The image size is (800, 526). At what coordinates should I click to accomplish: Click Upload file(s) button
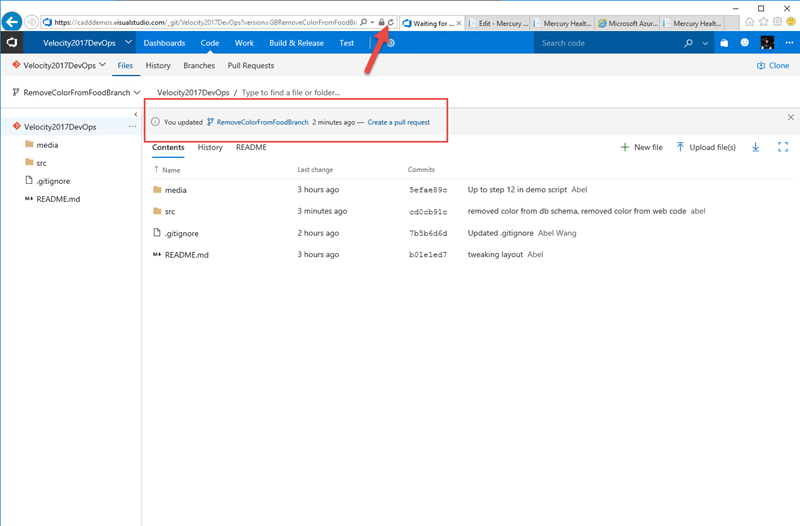click(x=706, y=147)
